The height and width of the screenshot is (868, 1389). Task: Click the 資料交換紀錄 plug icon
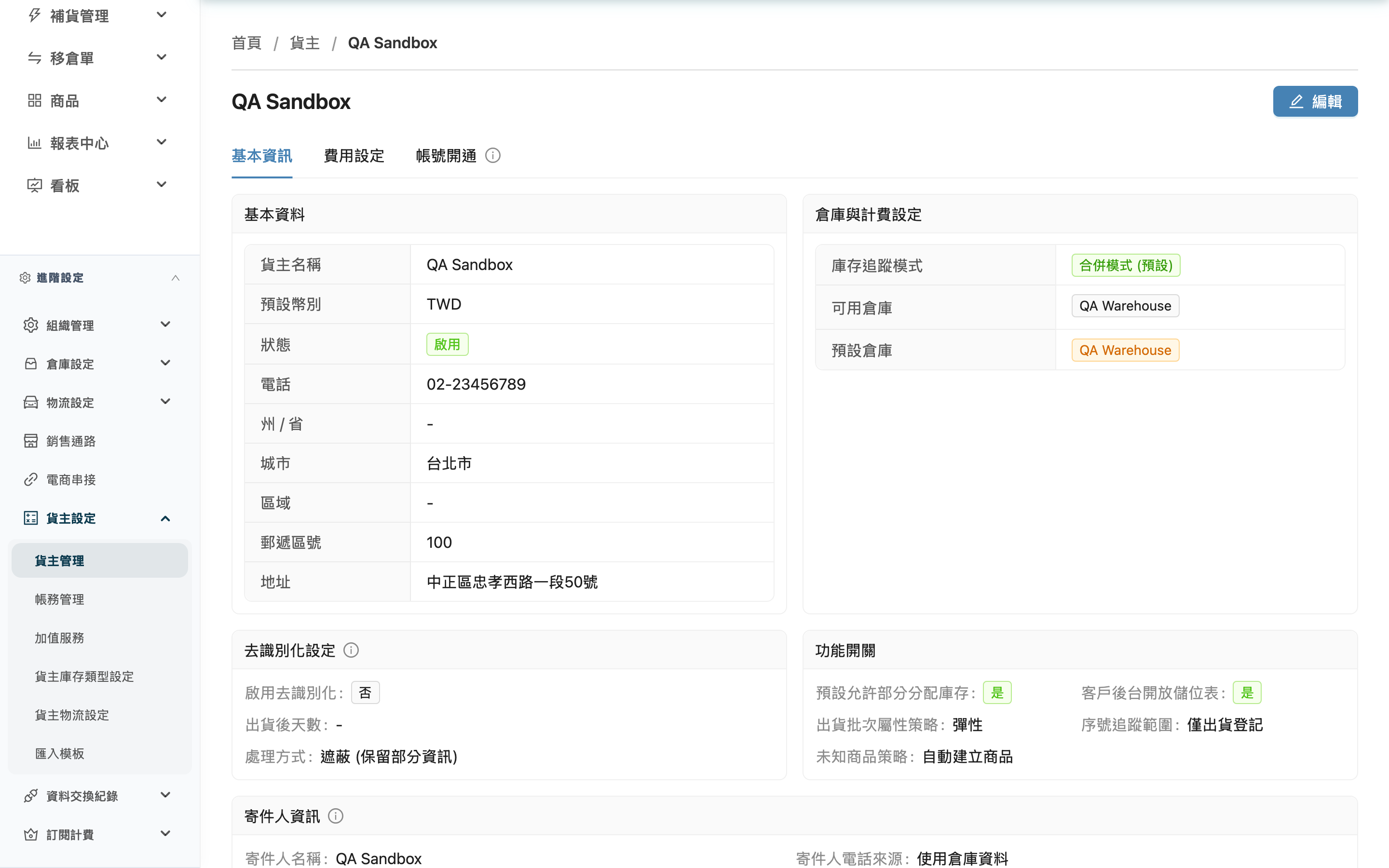(31, 796)
